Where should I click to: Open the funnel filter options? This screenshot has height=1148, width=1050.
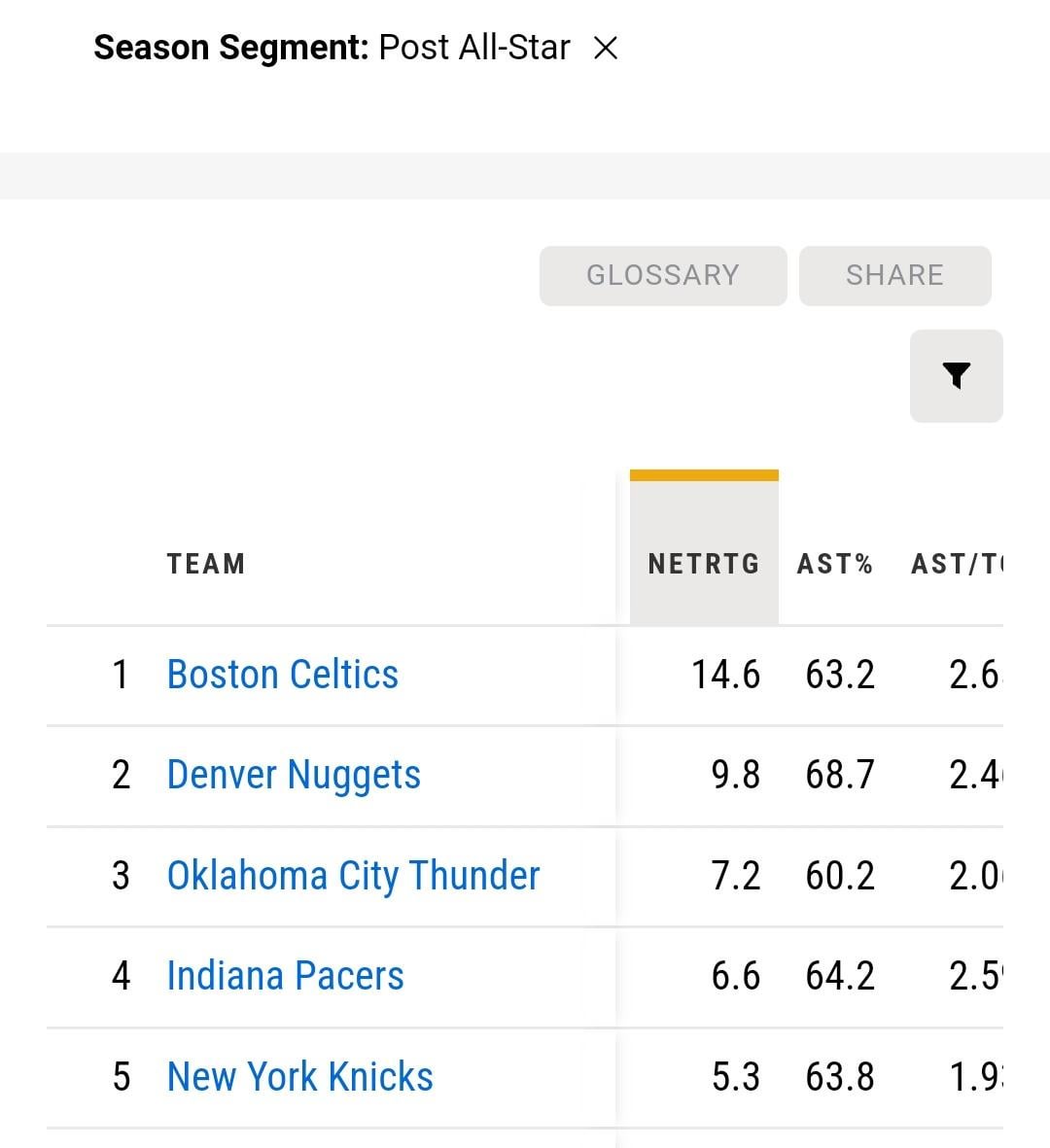coord(957,375)
